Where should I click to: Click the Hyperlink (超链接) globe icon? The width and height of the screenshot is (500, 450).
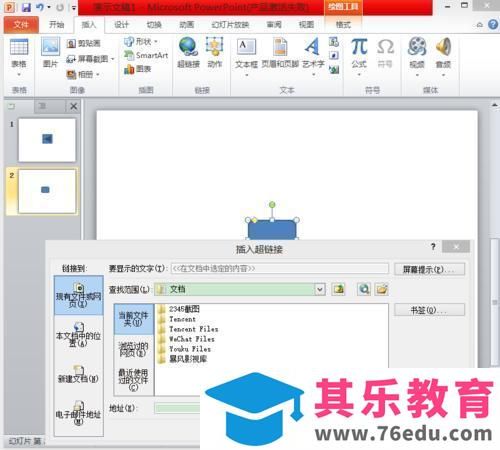(x=188, y=47)
